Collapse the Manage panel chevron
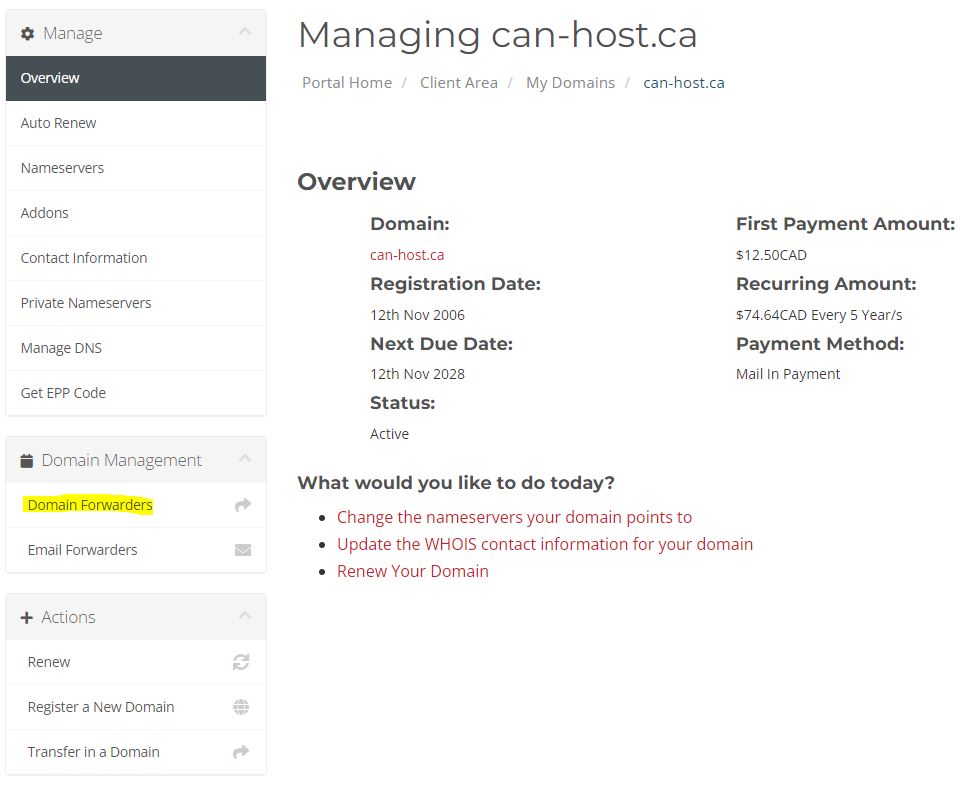This screenshot has height=792, width=966. (245, 33)
